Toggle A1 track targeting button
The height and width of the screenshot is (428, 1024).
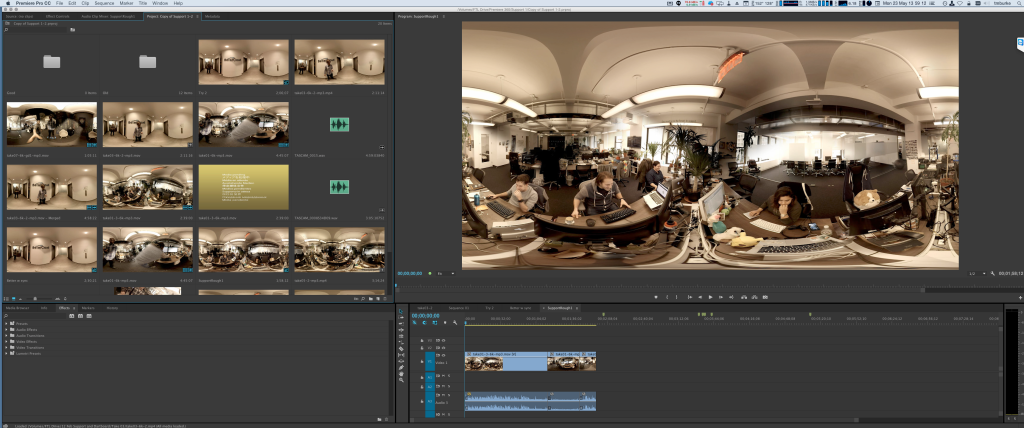pyautogui.click(x=430, y=377)
